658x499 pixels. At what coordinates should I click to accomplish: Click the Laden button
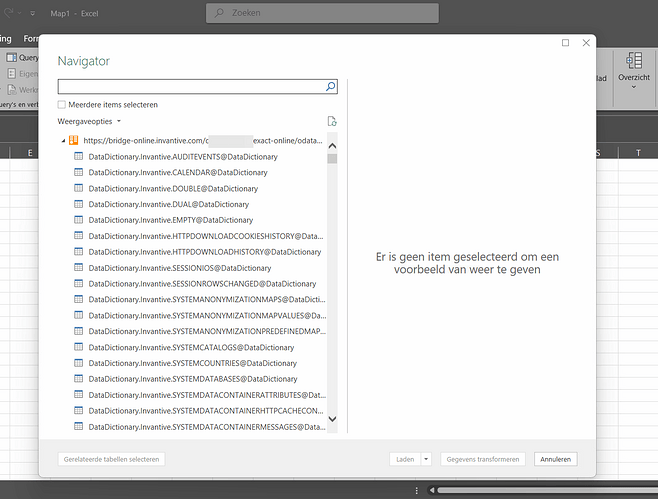coord(405,459)
